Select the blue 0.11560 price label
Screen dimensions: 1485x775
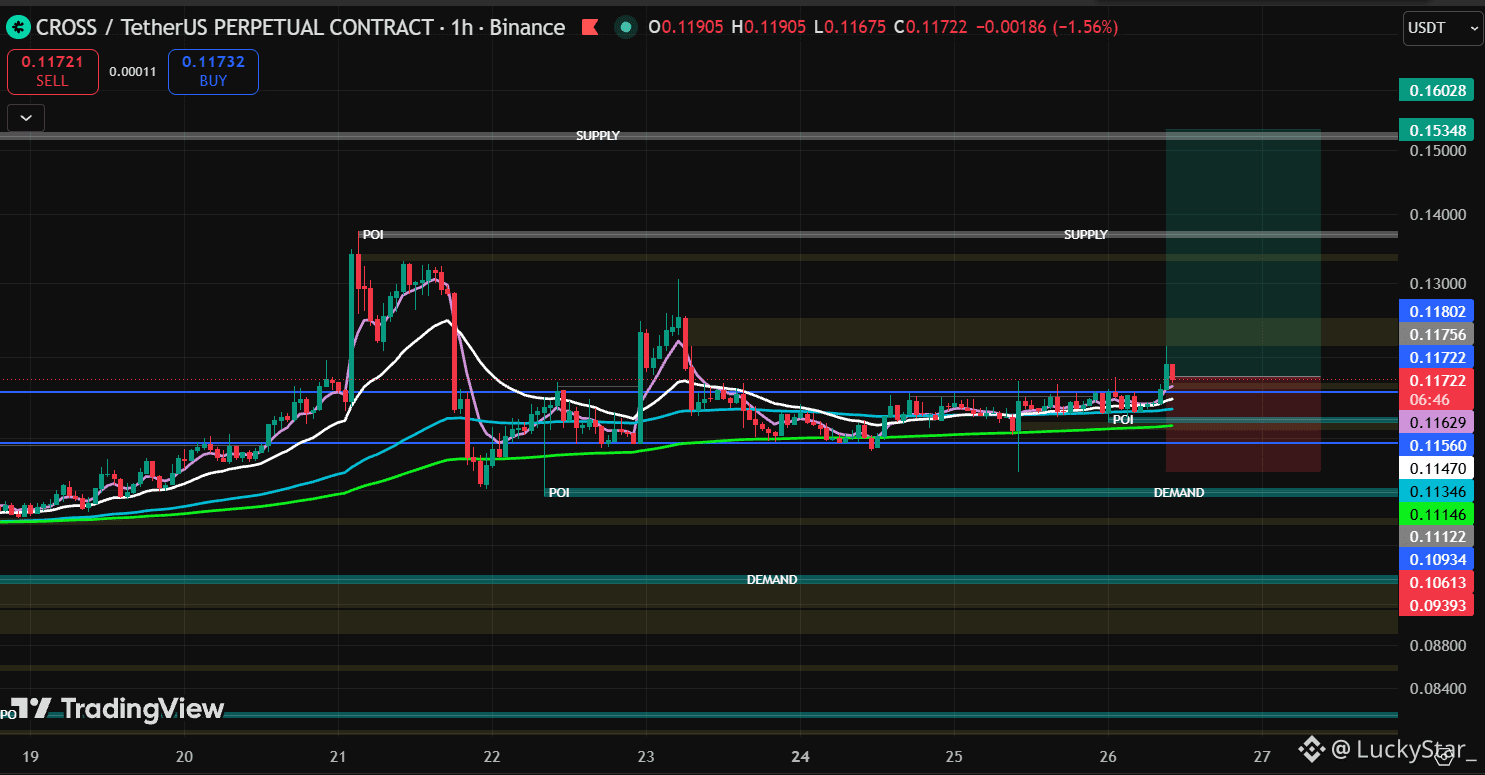click(1437, 445)
